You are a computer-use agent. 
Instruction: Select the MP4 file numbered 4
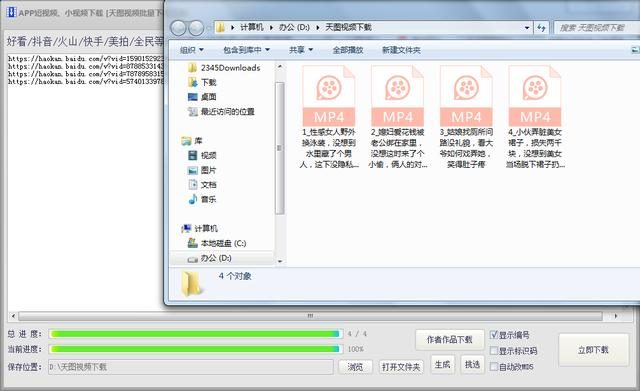[535, 96]
